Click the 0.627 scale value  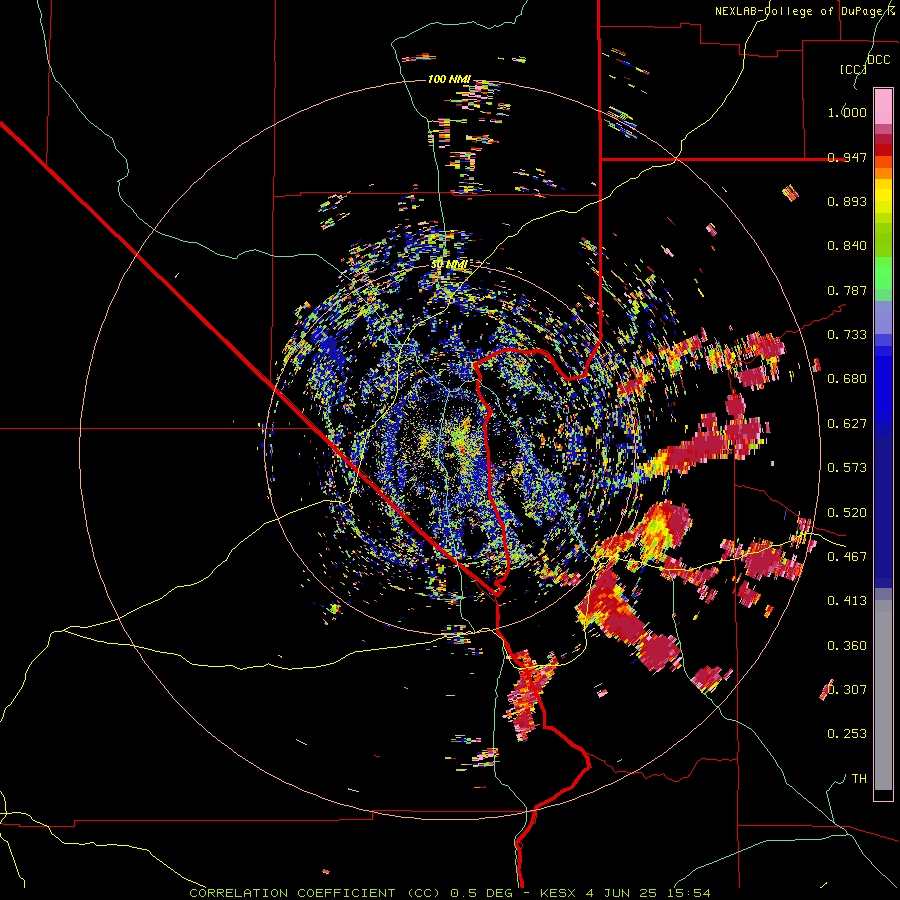847,424
